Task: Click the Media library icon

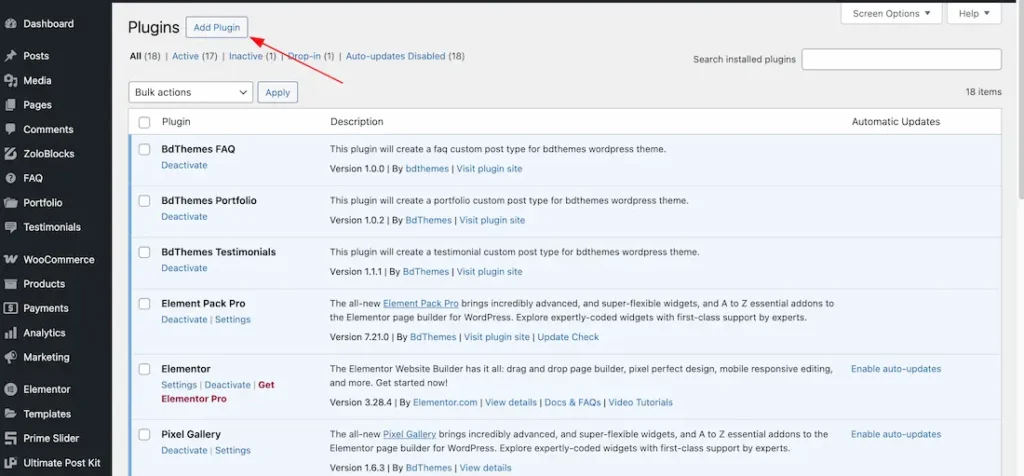Action: pos(10,81)
